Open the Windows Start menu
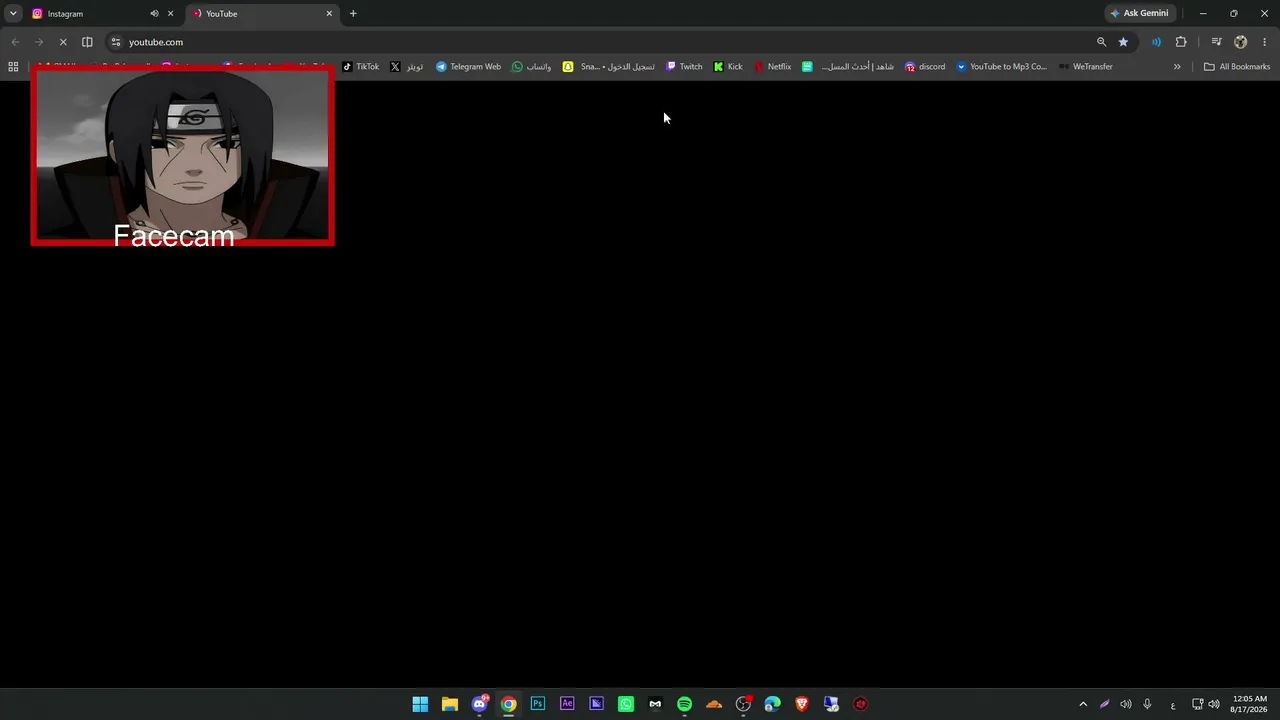Image resolution: width=1280 pixels, height=720 pixels. click(420, 704)
